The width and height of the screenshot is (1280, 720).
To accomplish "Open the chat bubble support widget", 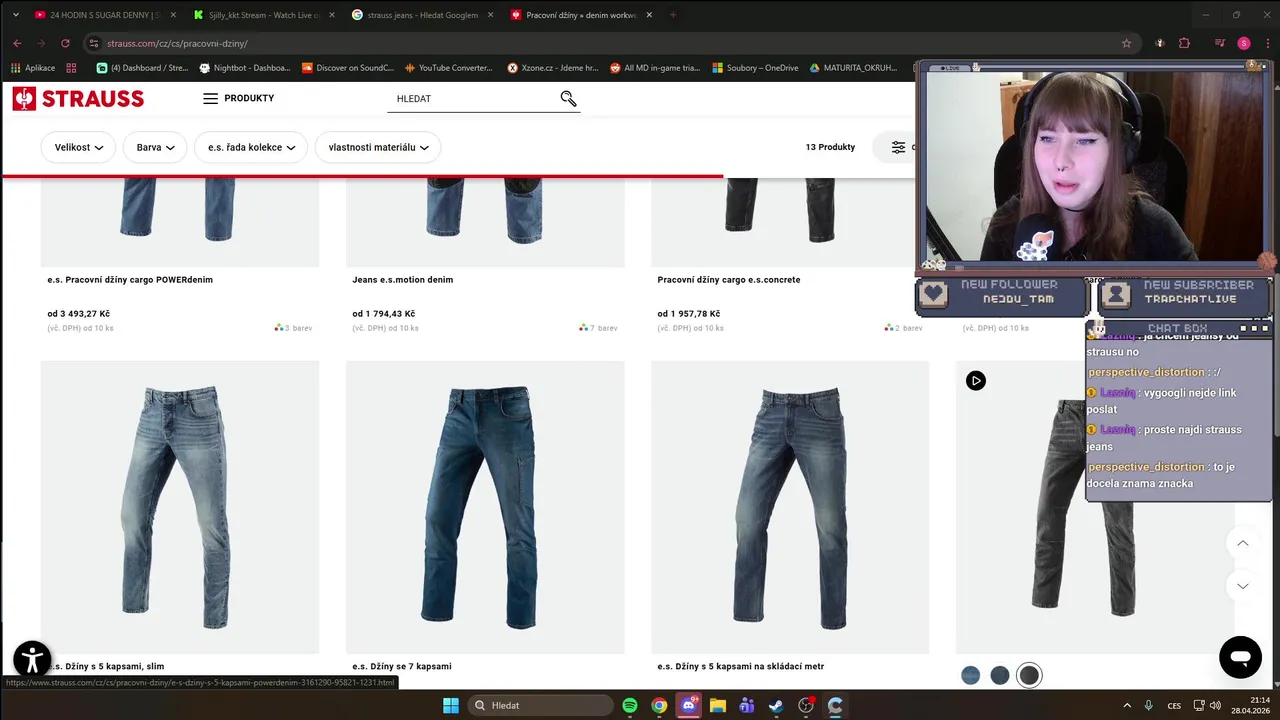I will coord(1240,657).
